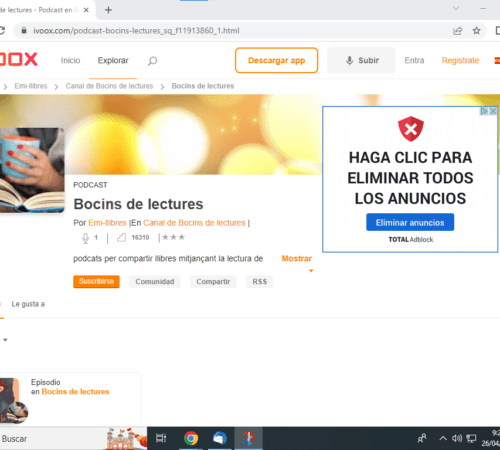Go to the Inicio menu item

[70, 60]
